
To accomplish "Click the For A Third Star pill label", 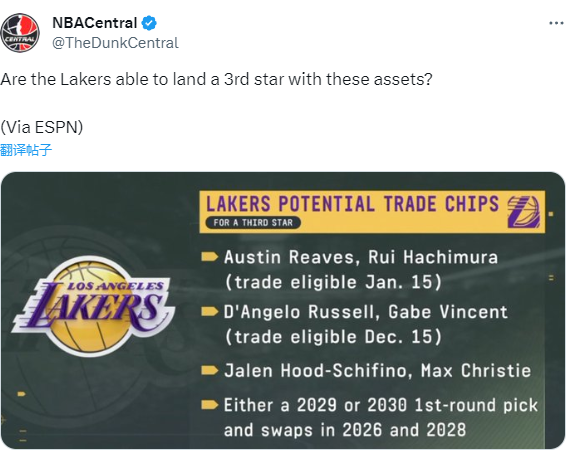I will click(253, 223).
